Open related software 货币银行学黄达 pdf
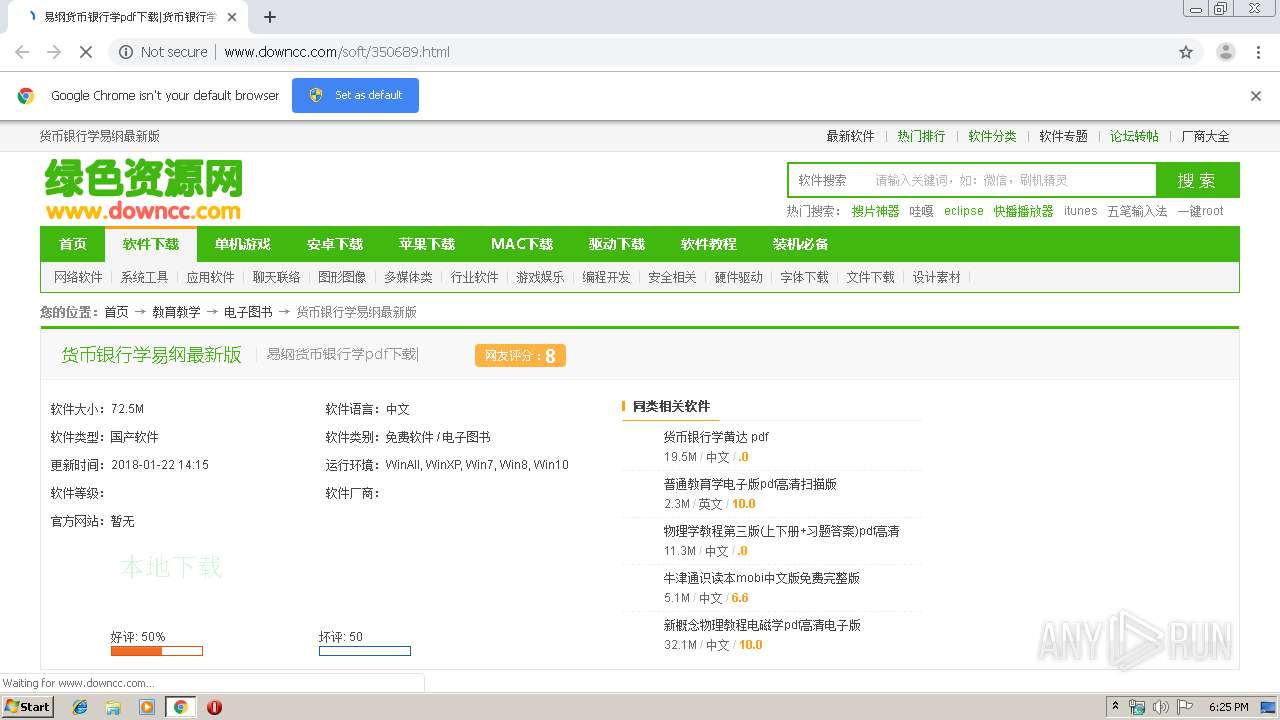The image size is (1280, 720). click(x=716, y=437)
